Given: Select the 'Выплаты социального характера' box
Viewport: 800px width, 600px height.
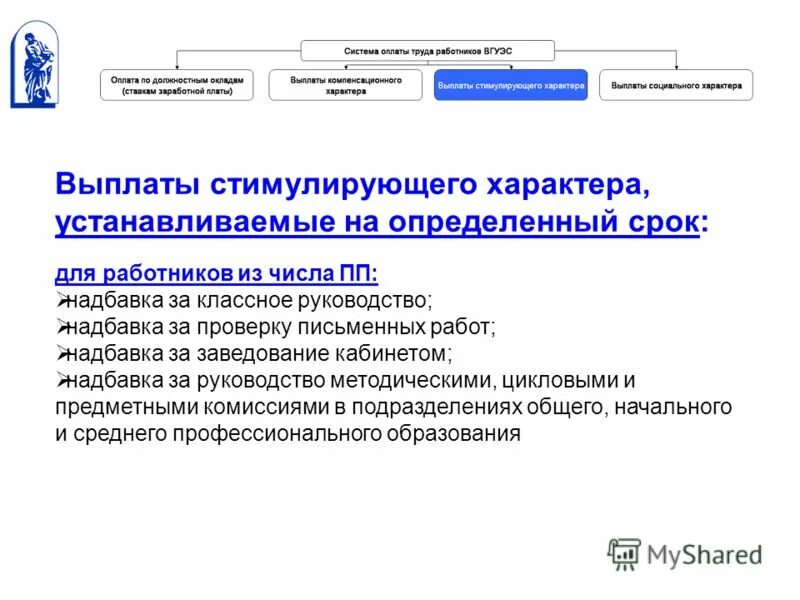Looking at the screenshot, I should pyautogui.click(x=676, y=85).
